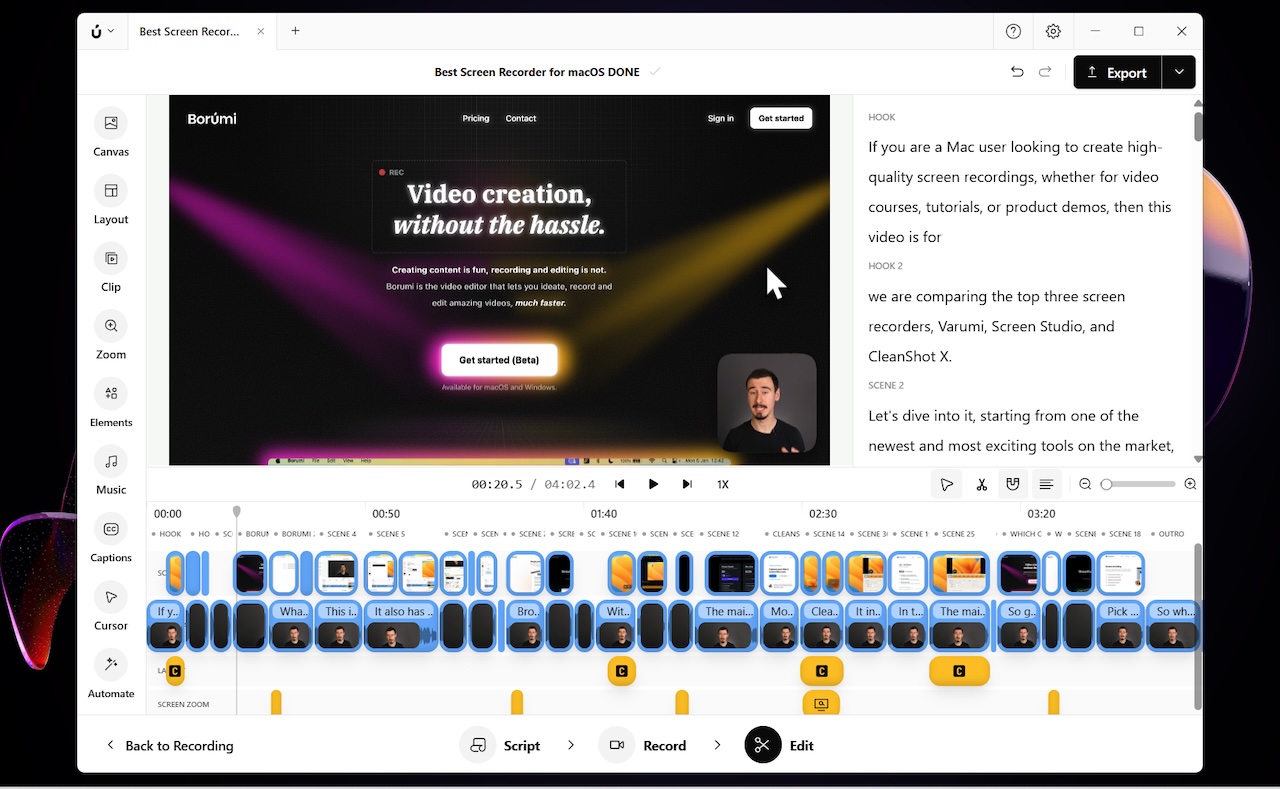Toggle the script lines view icon
The width and height of the screenshot is (1280, 789).
1046,484
